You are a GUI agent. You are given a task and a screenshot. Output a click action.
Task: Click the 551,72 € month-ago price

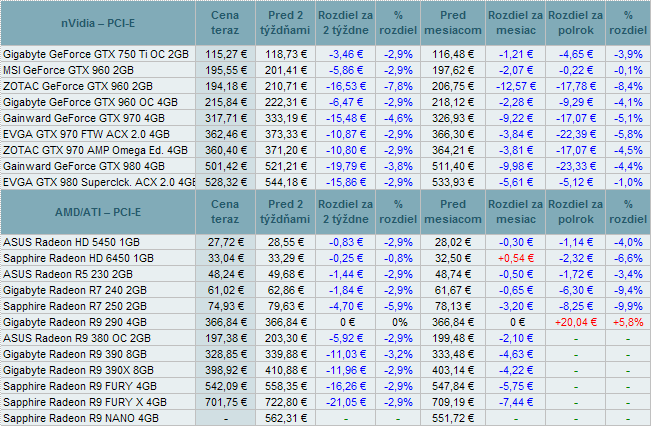tap(453, 419)
